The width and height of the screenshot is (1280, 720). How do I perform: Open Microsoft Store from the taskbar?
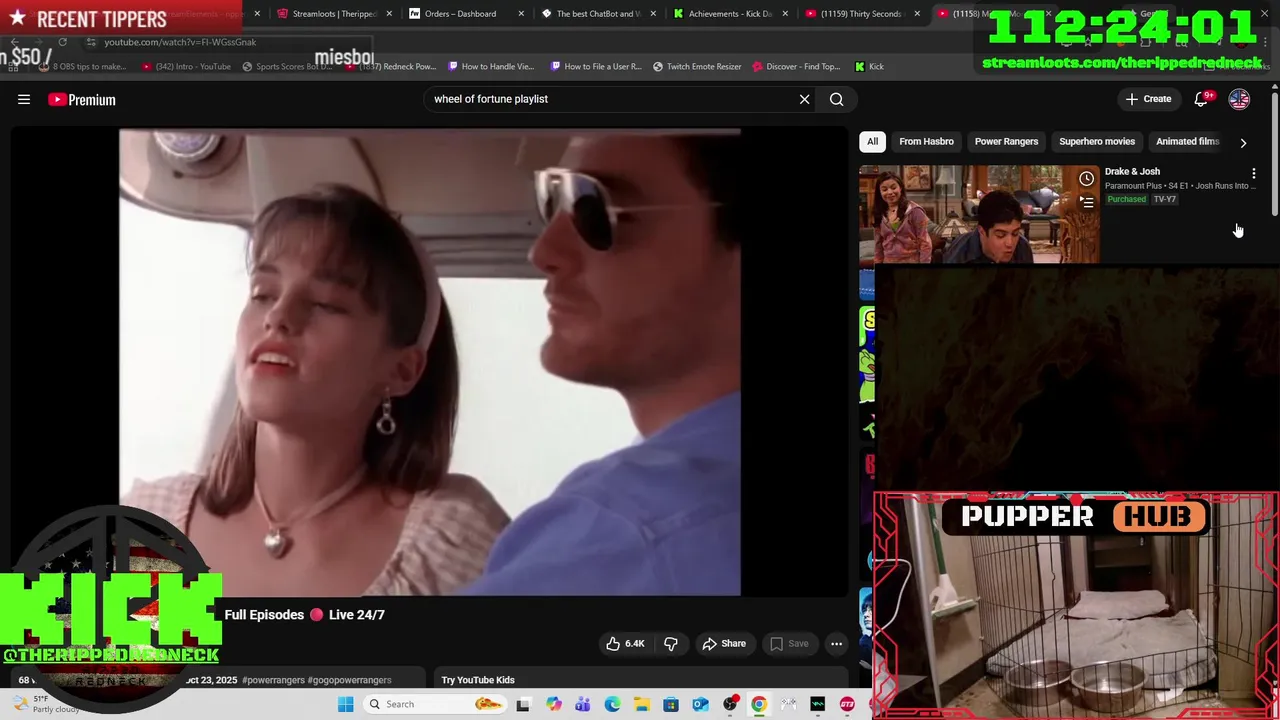point(671,704)
